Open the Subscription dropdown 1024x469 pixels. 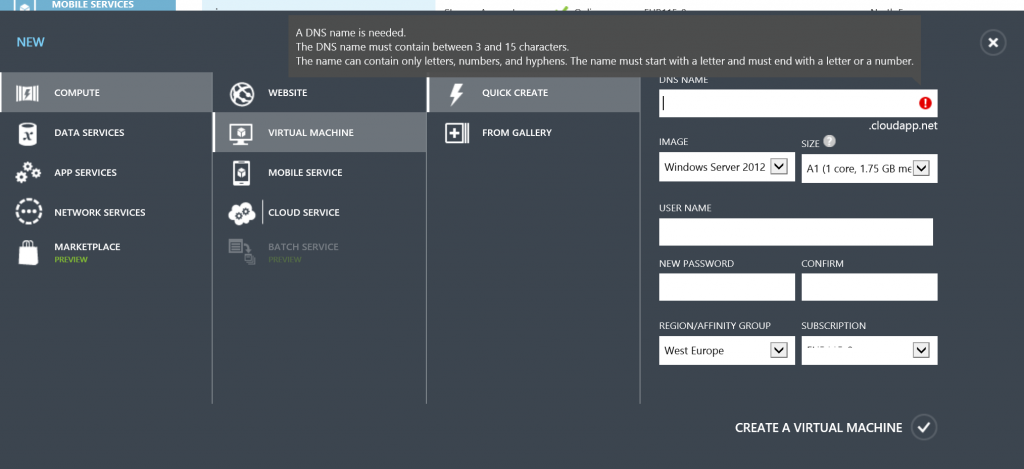pos(869,350)
